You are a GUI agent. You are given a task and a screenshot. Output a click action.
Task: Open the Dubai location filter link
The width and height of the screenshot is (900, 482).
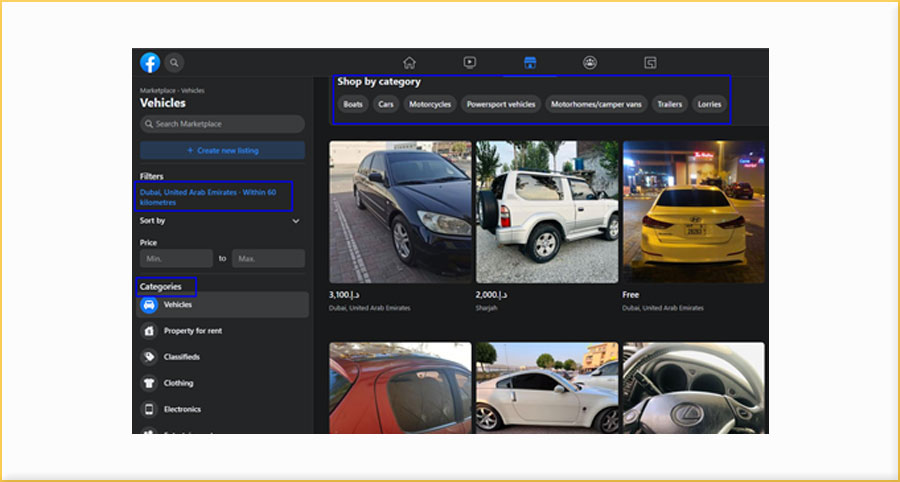(208, 197)
